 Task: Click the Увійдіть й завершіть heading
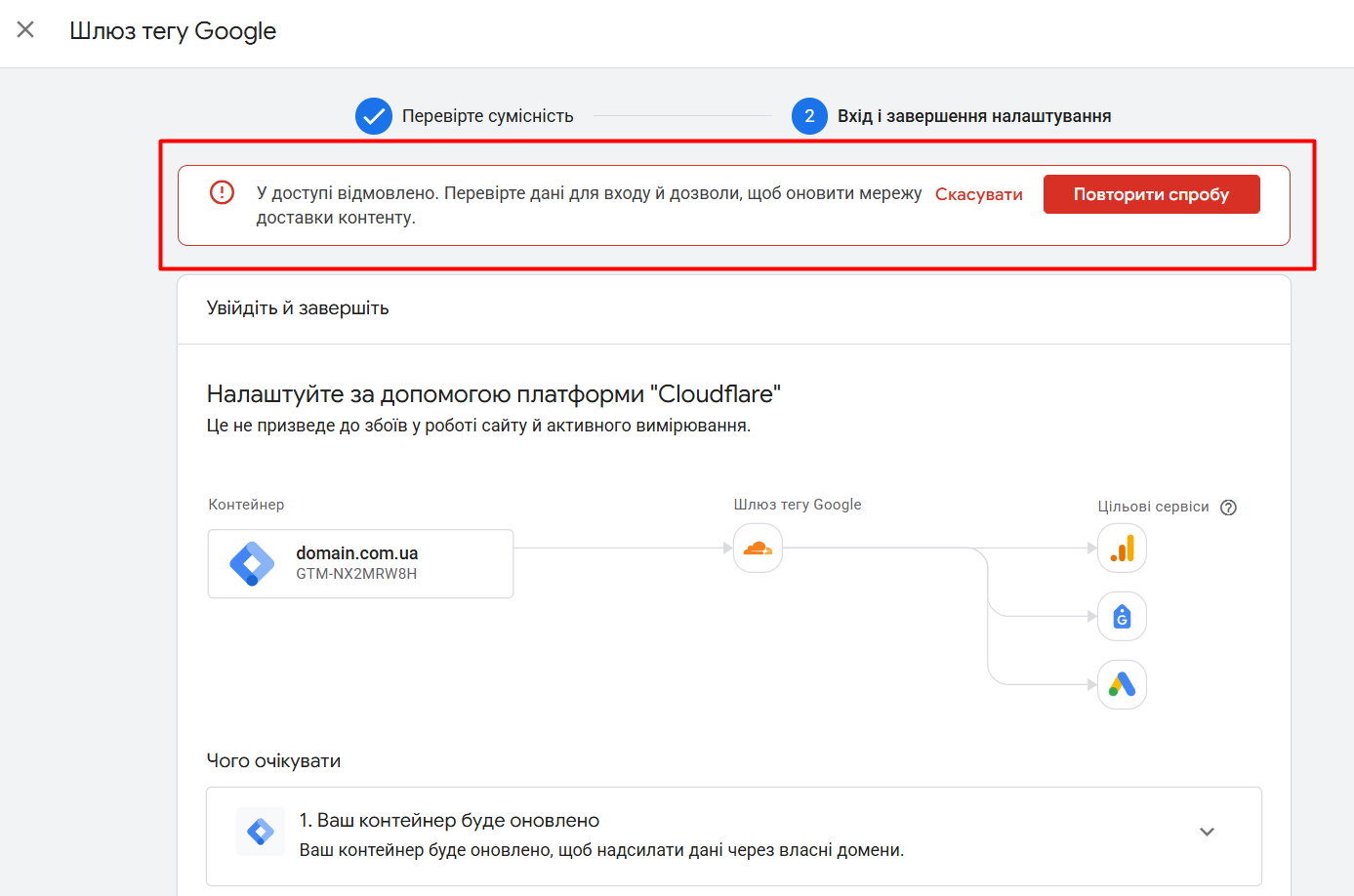298,308
